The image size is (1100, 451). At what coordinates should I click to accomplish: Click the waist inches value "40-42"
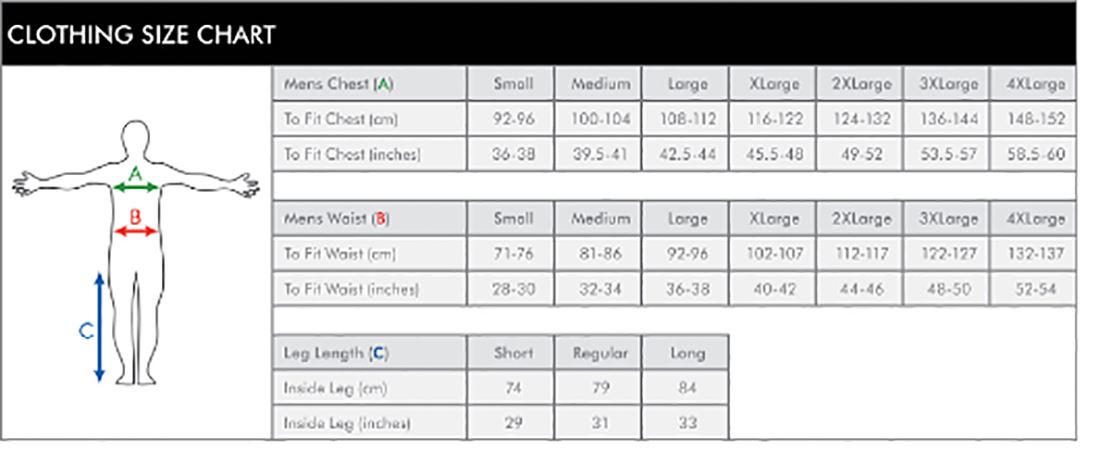coord(774,289)
